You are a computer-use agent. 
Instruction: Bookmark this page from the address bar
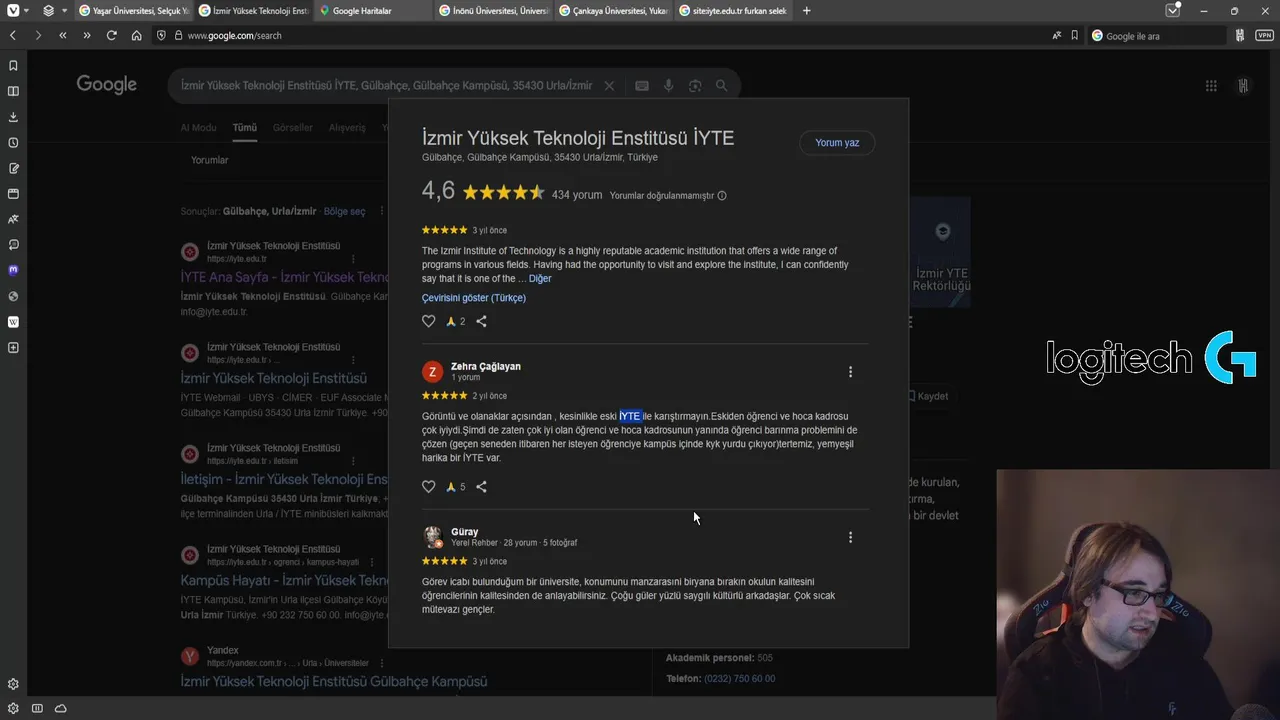tap(1075, 35)
